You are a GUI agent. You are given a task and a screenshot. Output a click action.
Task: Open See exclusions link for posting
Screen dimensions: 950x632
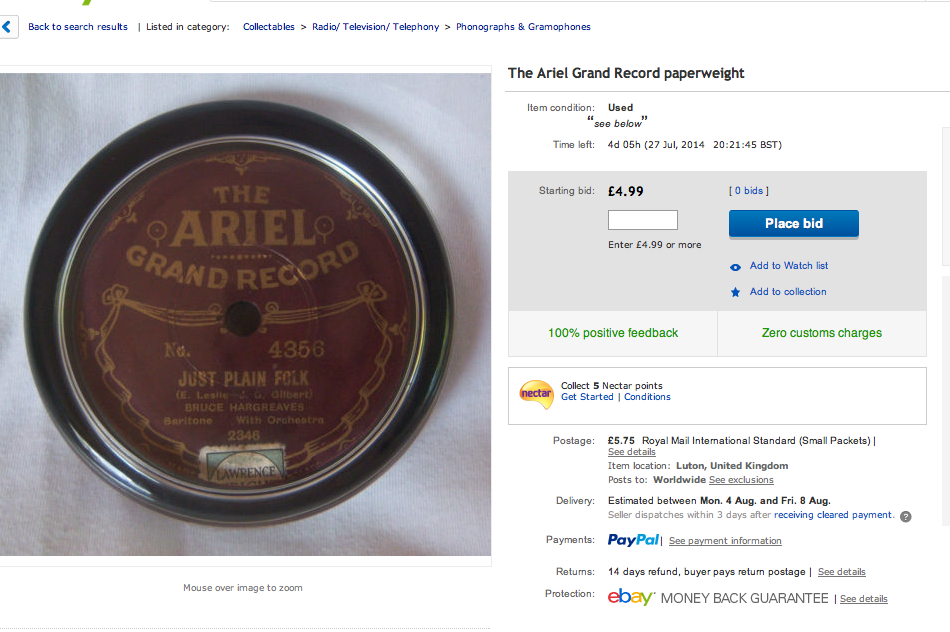pos(741,480)
